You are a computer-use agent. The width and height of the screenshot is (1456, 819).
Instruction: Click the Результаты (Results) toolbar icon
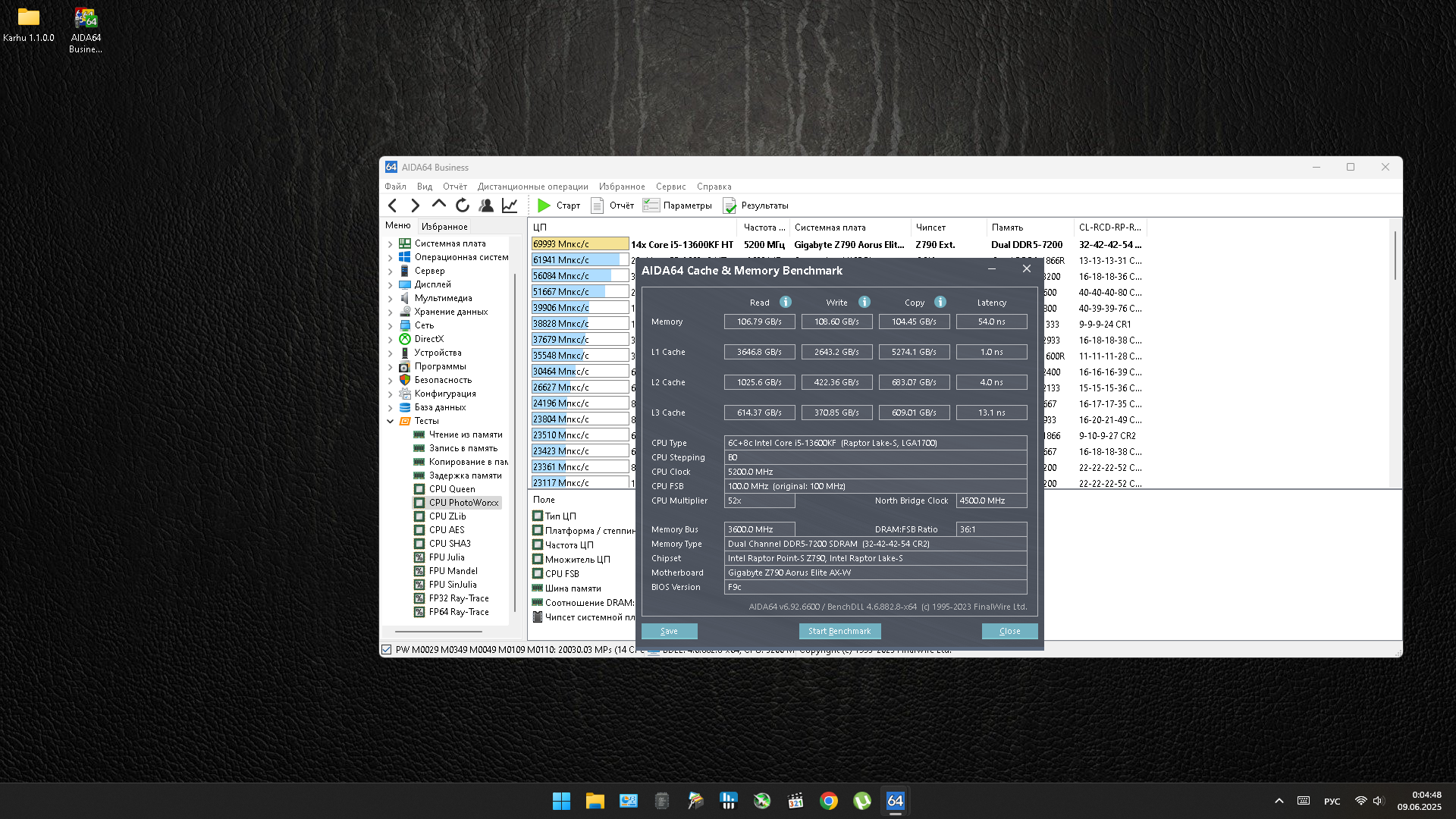pos(730,206)
